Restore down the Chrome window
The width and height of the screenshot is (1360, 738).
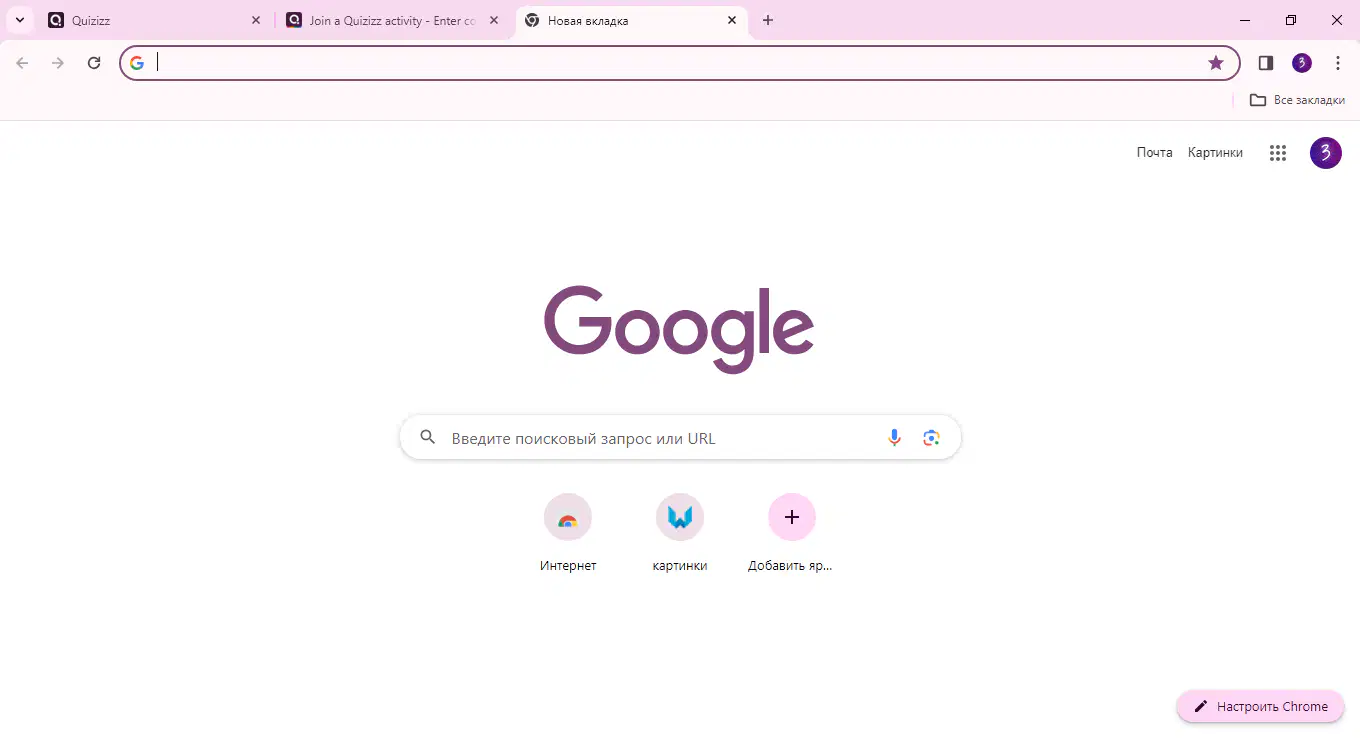[1291, 20]
